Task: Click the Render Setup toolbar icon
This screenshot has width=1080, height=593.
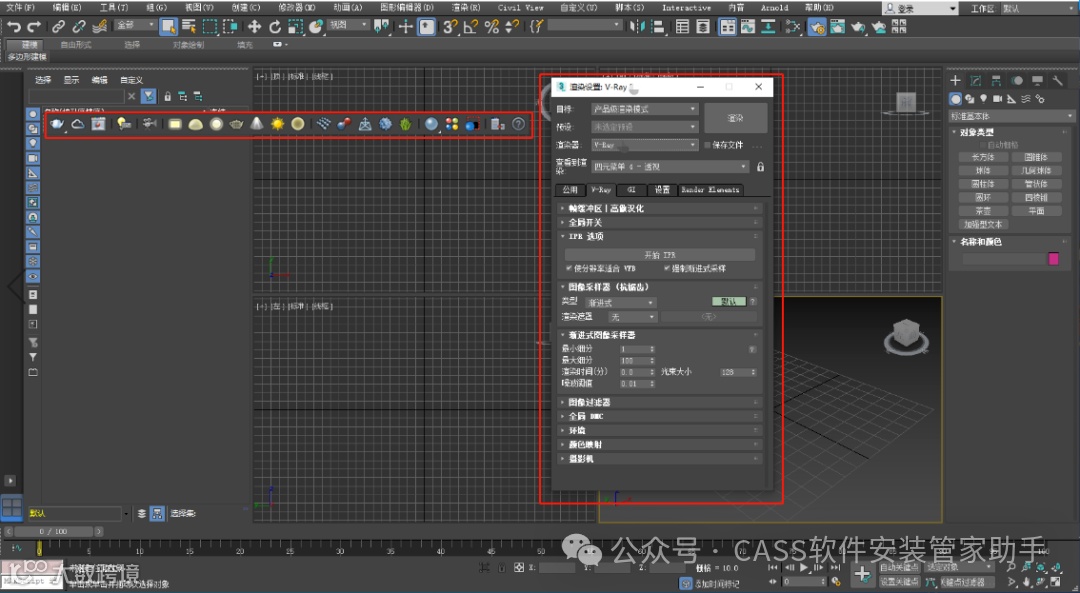Action: (x=816, y=27)
